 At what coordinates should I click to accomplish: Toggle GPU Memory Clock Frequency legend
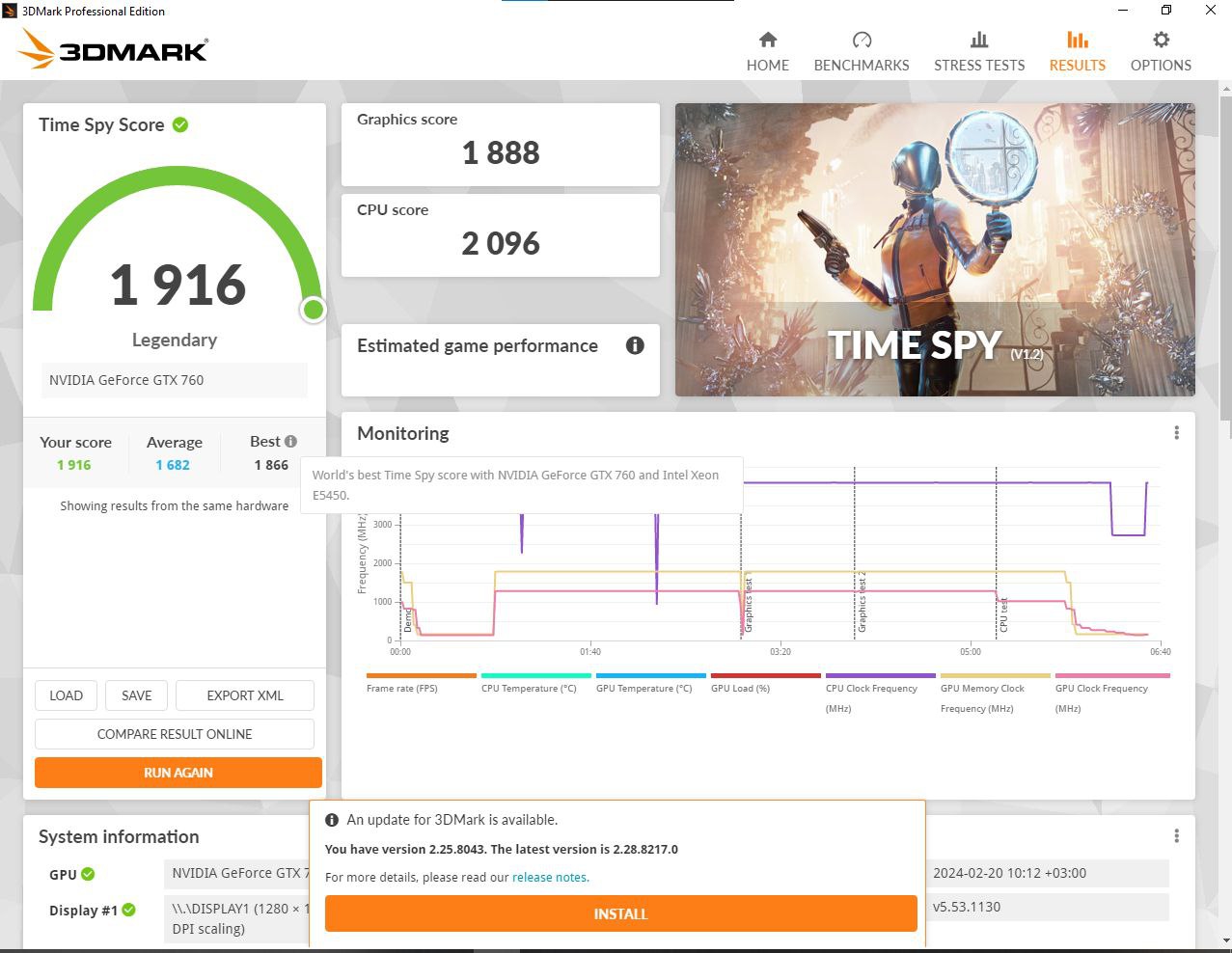[995, 694]
